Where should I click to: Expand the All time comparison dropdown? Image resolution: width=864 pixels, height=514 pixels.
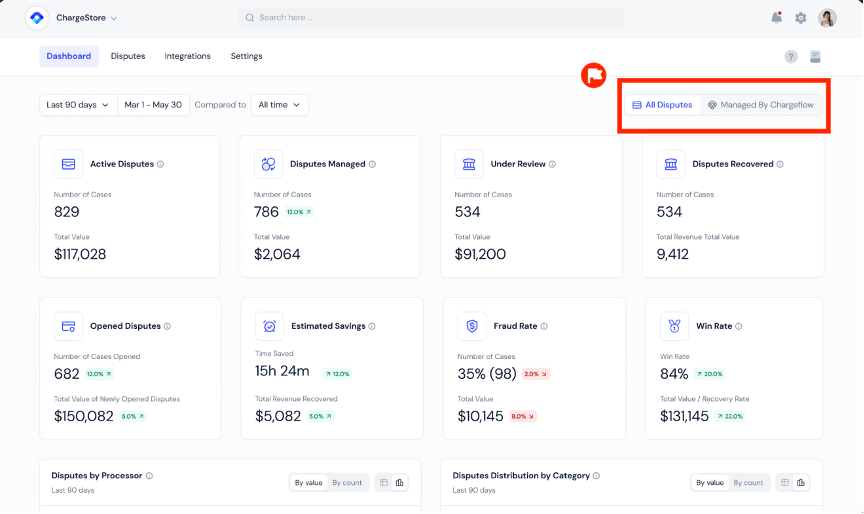click(279, 104)
